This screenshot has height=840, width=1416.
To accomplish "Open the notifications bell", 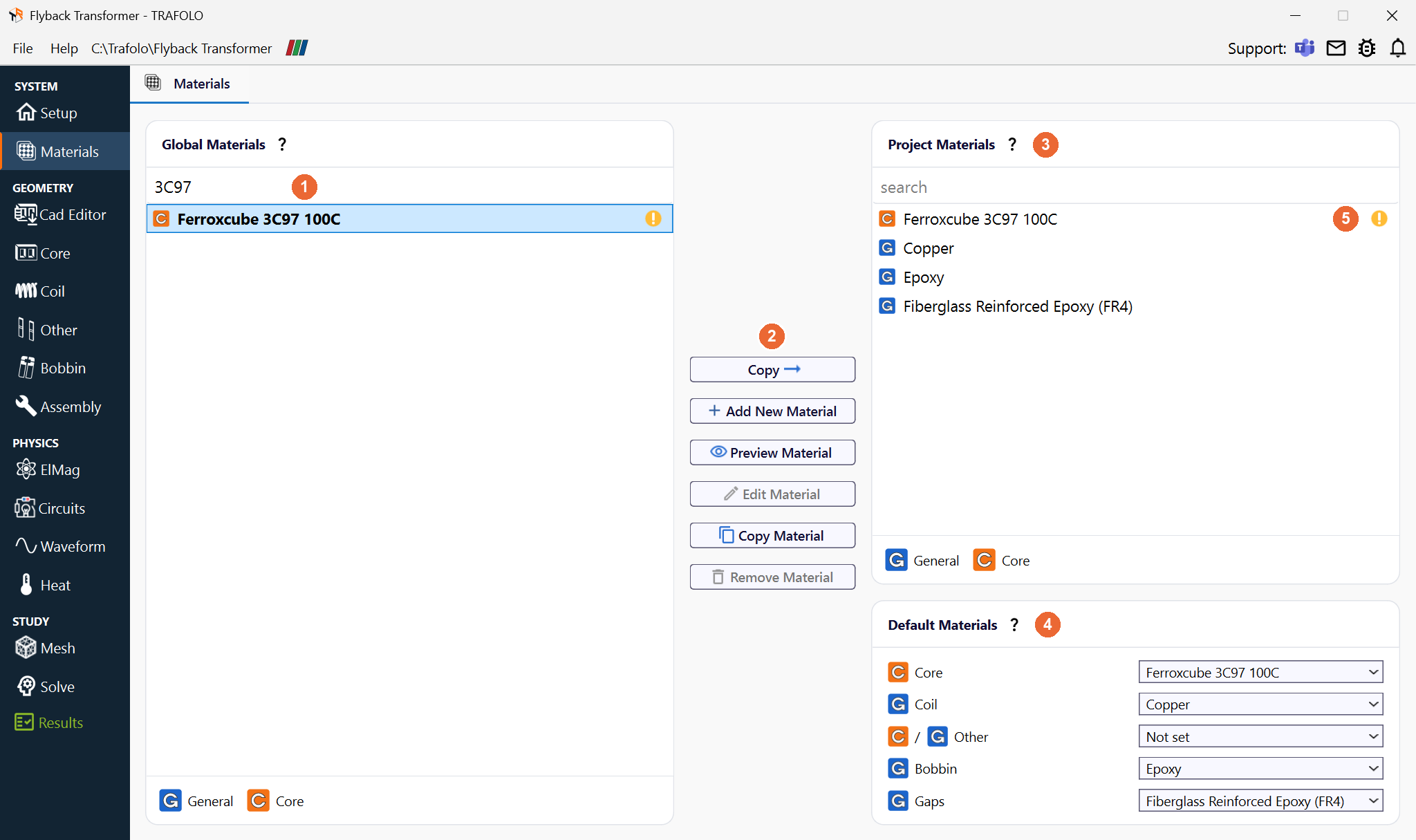I will point(1398,48).
